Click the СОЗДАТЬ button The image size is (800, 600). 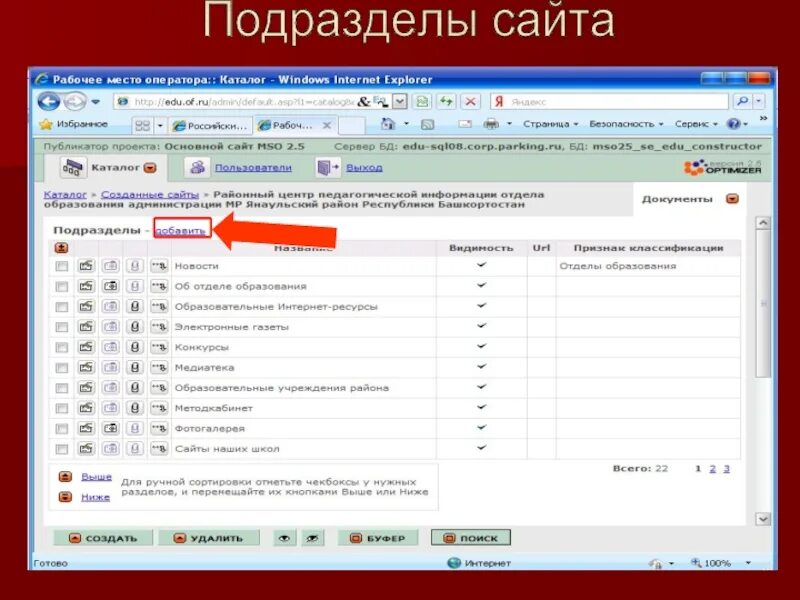[103, 538]
